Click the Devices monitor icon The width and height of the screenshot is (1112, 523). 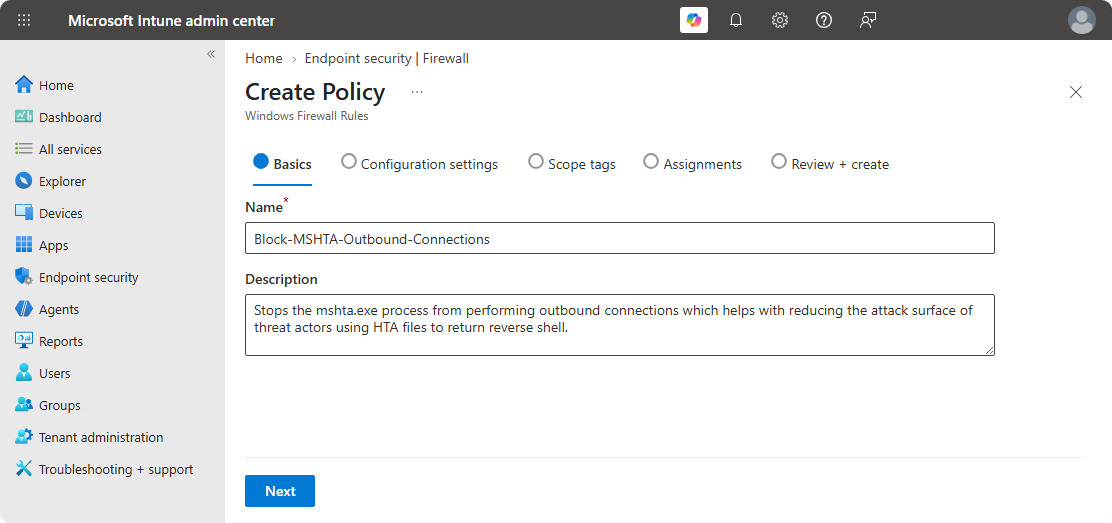[x=24, y=213]
